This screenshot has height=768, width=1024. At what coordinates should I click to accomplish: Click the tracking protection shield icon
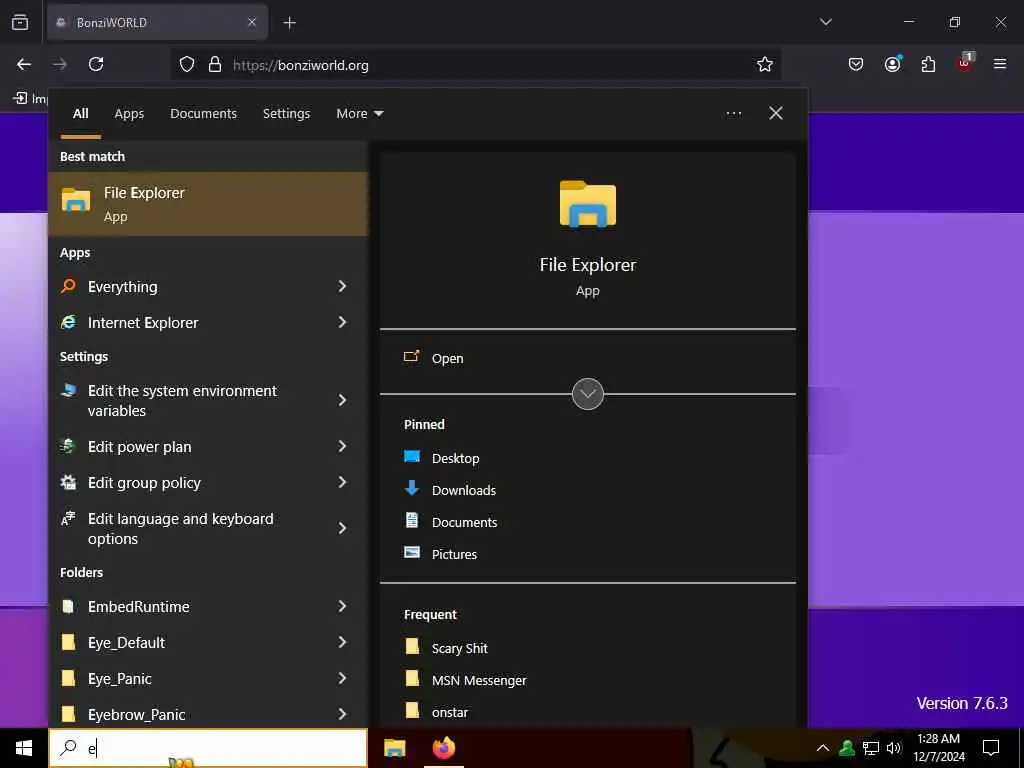click(187, 64)
